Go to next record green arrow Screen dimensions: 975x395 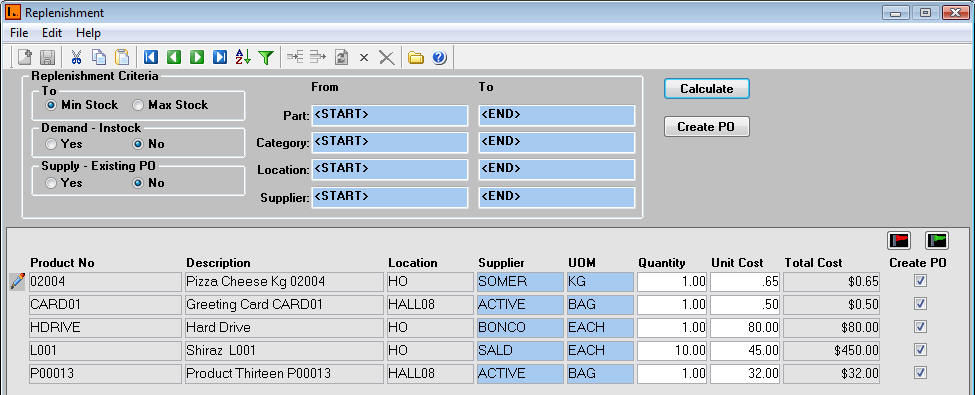(196, 57)
